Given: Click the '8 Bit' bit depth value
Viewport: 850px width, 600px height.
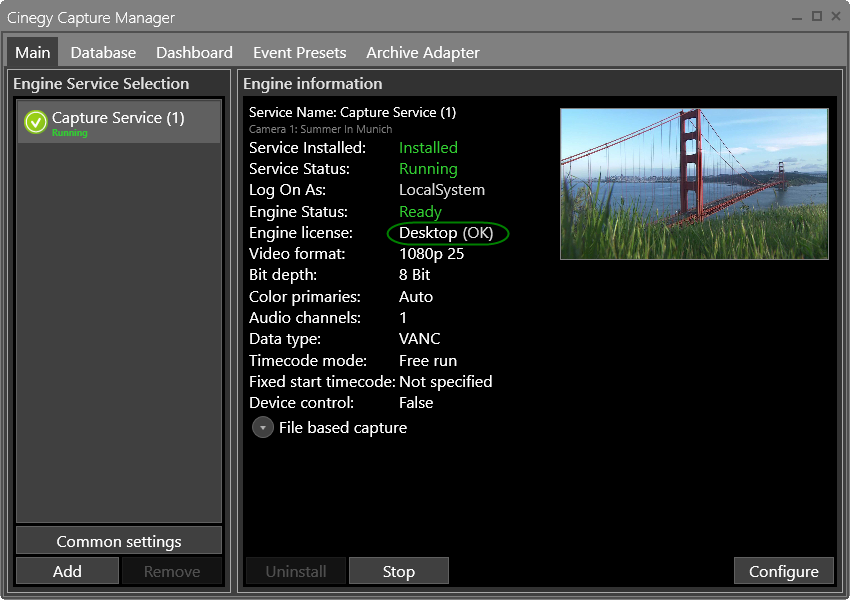Looking at the screenshot, I should tap(415, 275).
